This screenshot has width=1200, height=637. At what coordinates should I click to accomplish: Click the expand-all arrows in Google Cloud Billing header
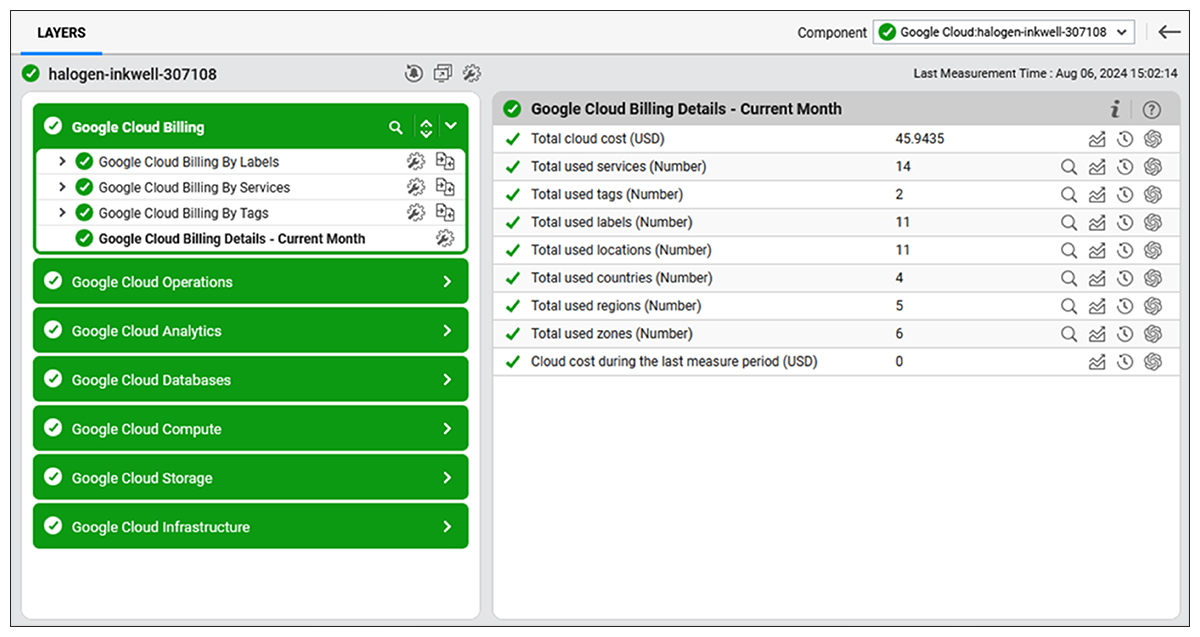[x=426, y=127]
